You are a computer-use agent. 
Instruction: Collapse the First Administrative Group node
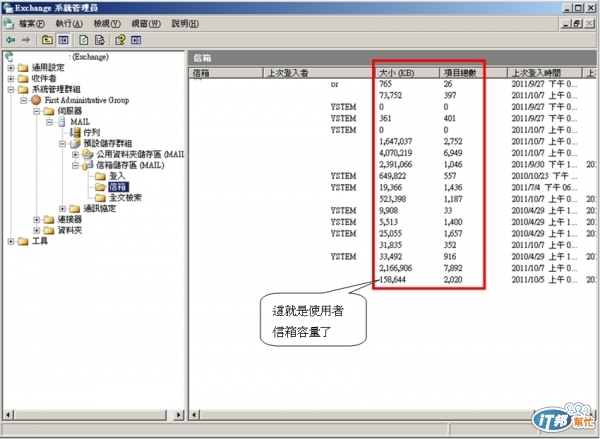point(24,100)
